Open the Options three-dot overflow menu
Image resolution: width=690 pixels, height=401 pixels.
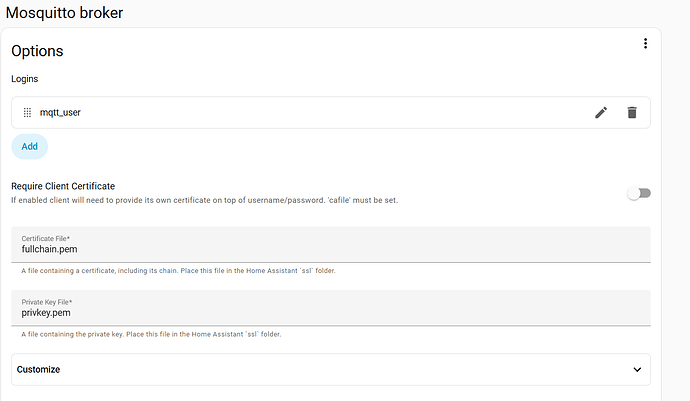pyautogui.click(x=646, y=44)
